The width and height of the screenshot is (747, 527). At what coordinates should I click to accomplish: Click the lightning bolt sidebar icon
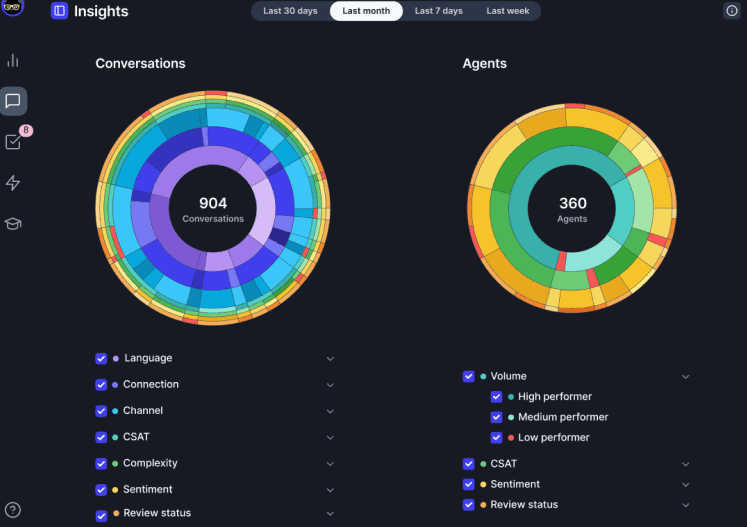pos(13,183)
